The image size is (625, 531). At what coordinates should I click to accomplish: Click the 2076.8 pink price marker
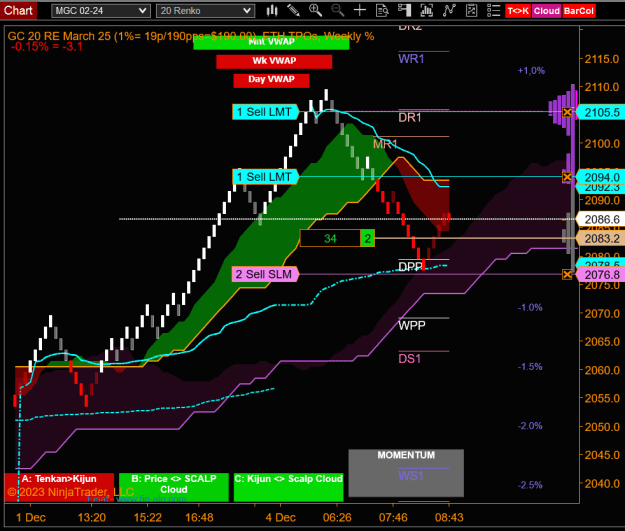(x=601, y=275)
